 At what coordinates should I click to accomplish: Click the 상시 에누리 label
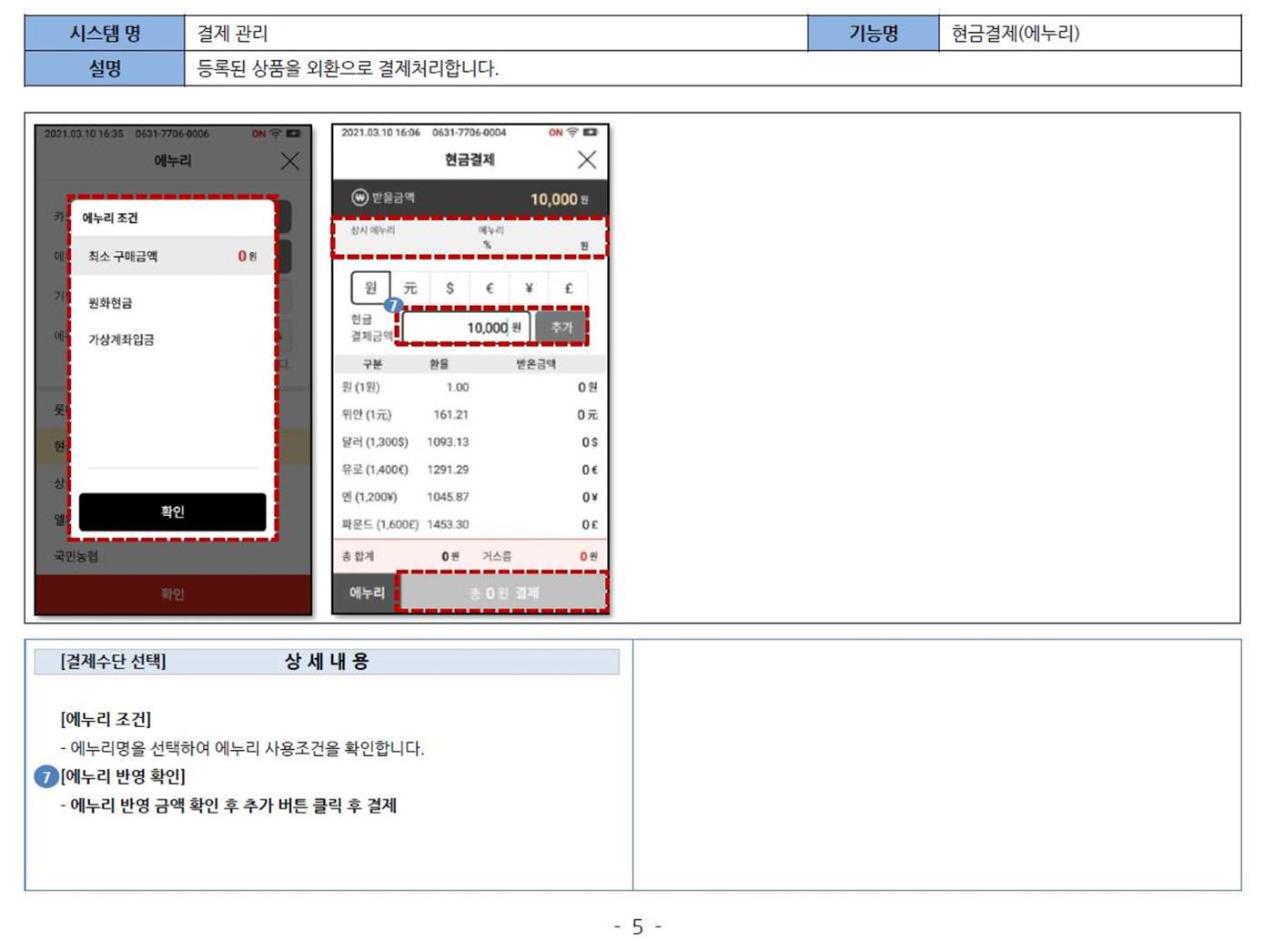tap(373, 230)
